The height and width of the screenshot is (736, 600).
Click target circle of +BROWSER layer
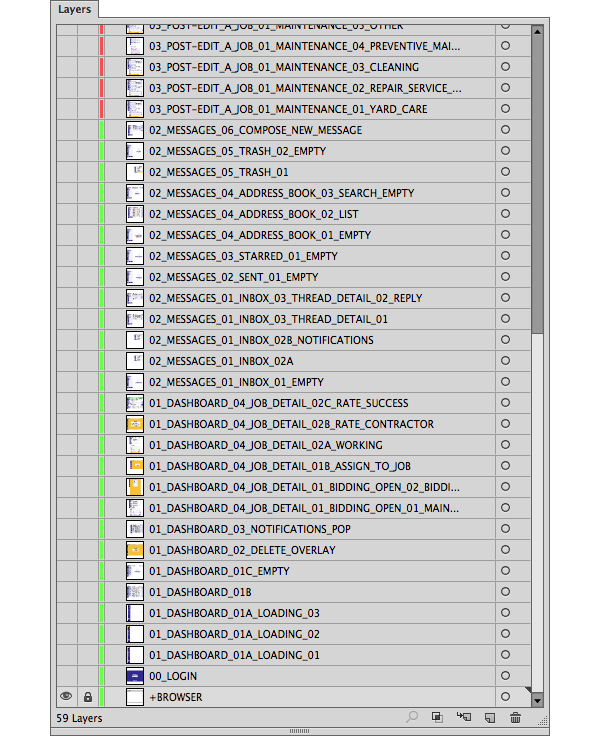coord(505,697)
